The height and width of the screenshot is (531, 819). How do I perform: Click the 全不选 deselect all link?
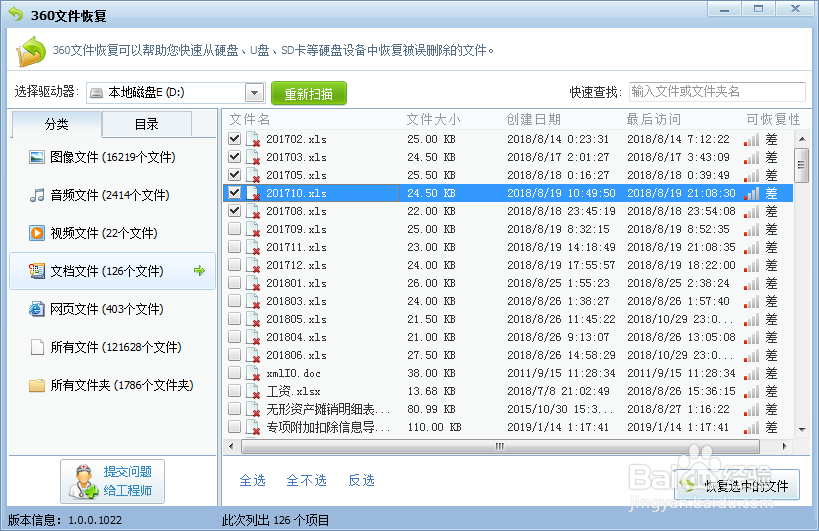tap(307, 480)
